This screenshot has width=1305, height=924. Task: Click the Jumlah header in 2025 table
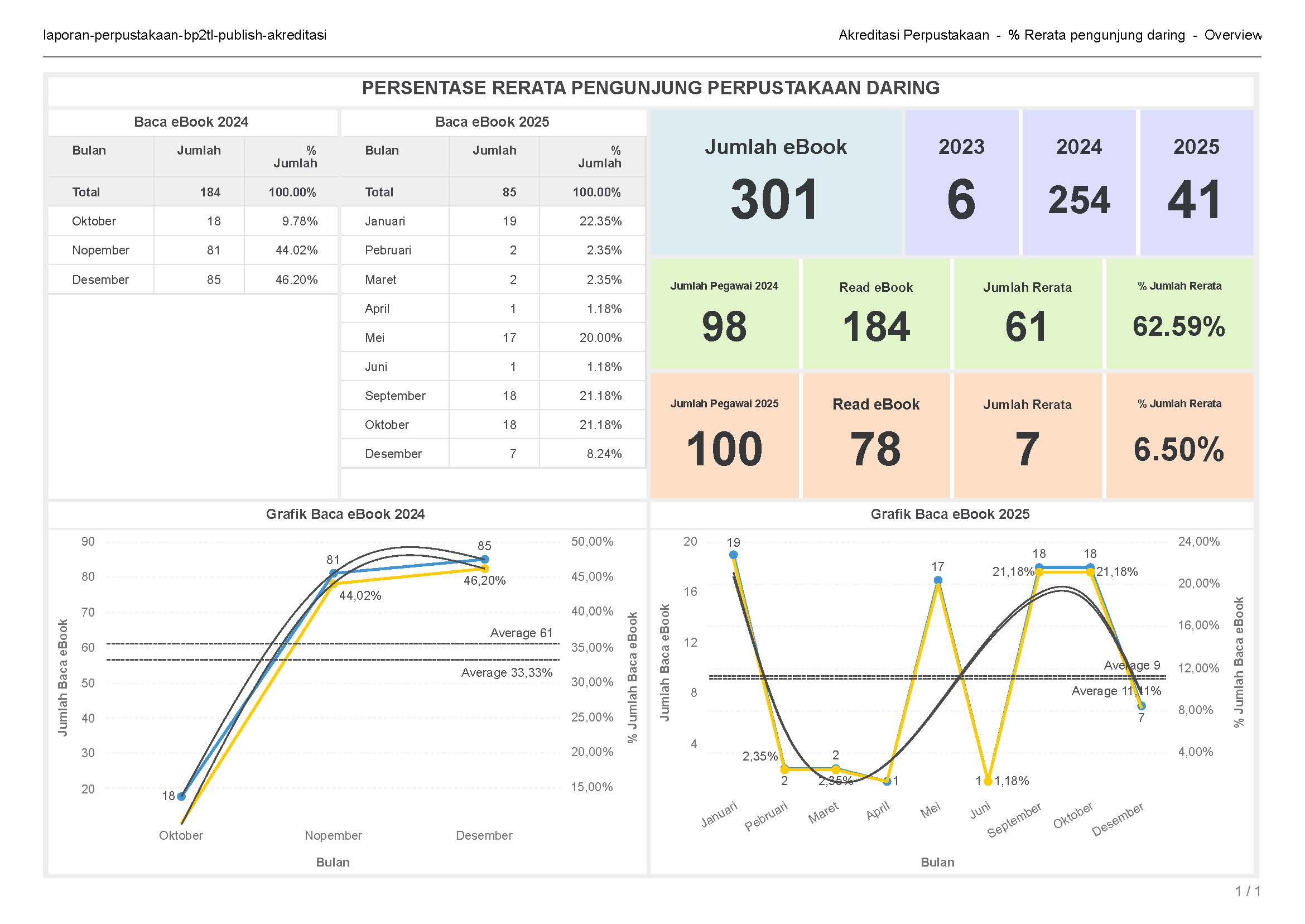(x=494, y=151)
